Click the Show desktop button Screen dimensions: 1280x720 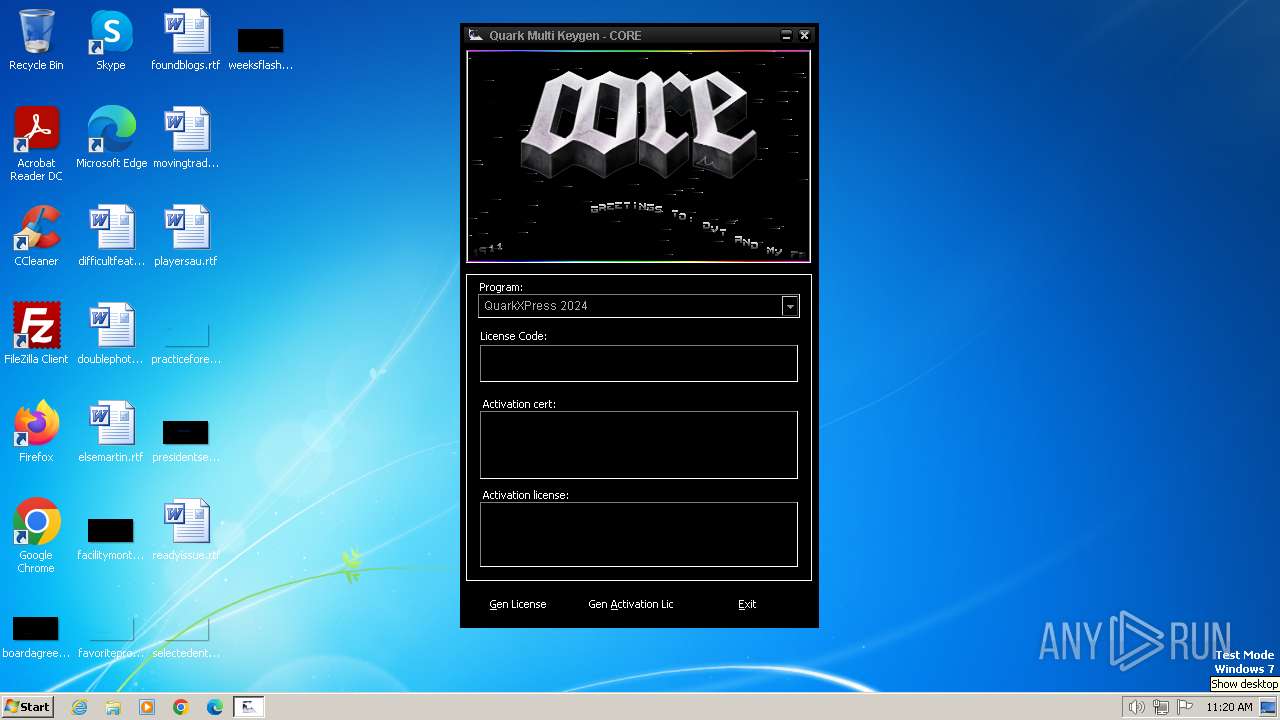(1270, 707)
